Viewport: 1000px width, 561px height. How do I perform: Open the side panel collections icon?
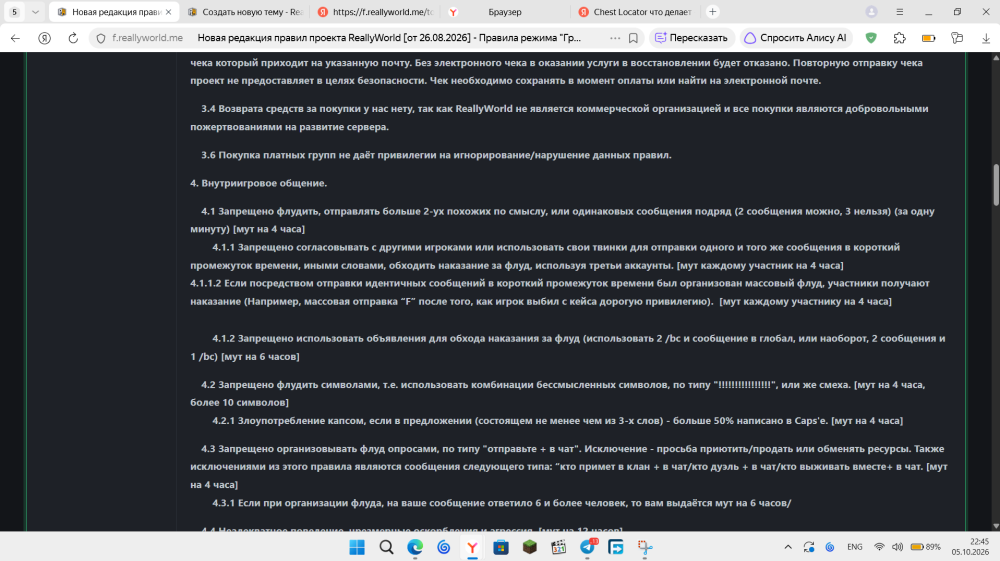tap(957, 38)
